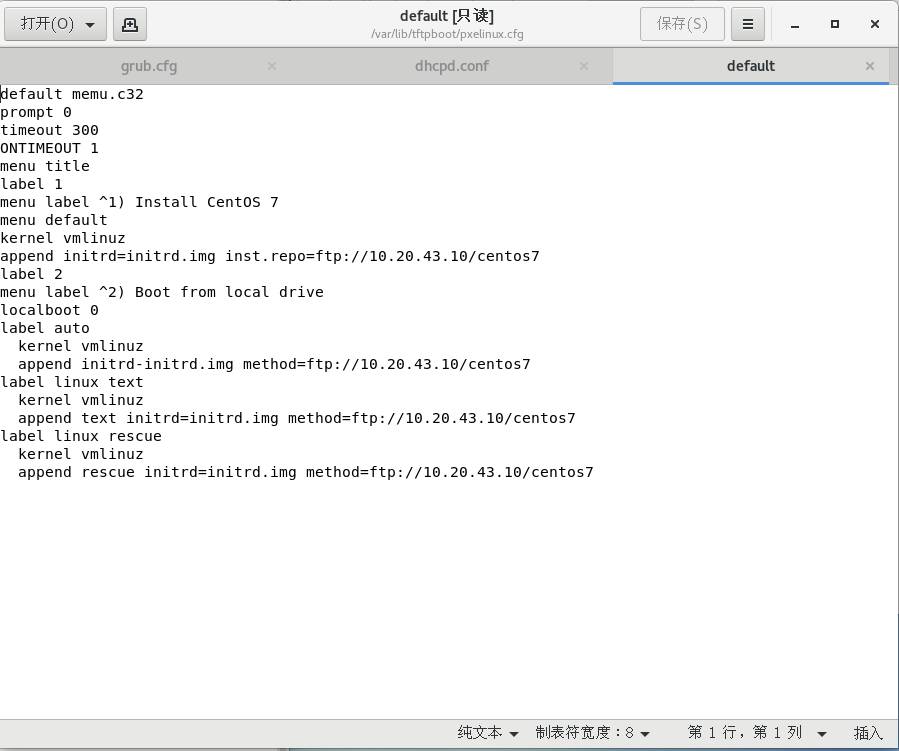The width and height of the screenshot is (899, 751).
Task: Close the dhcpd.conf tab
Action: [x=582, y=66]
